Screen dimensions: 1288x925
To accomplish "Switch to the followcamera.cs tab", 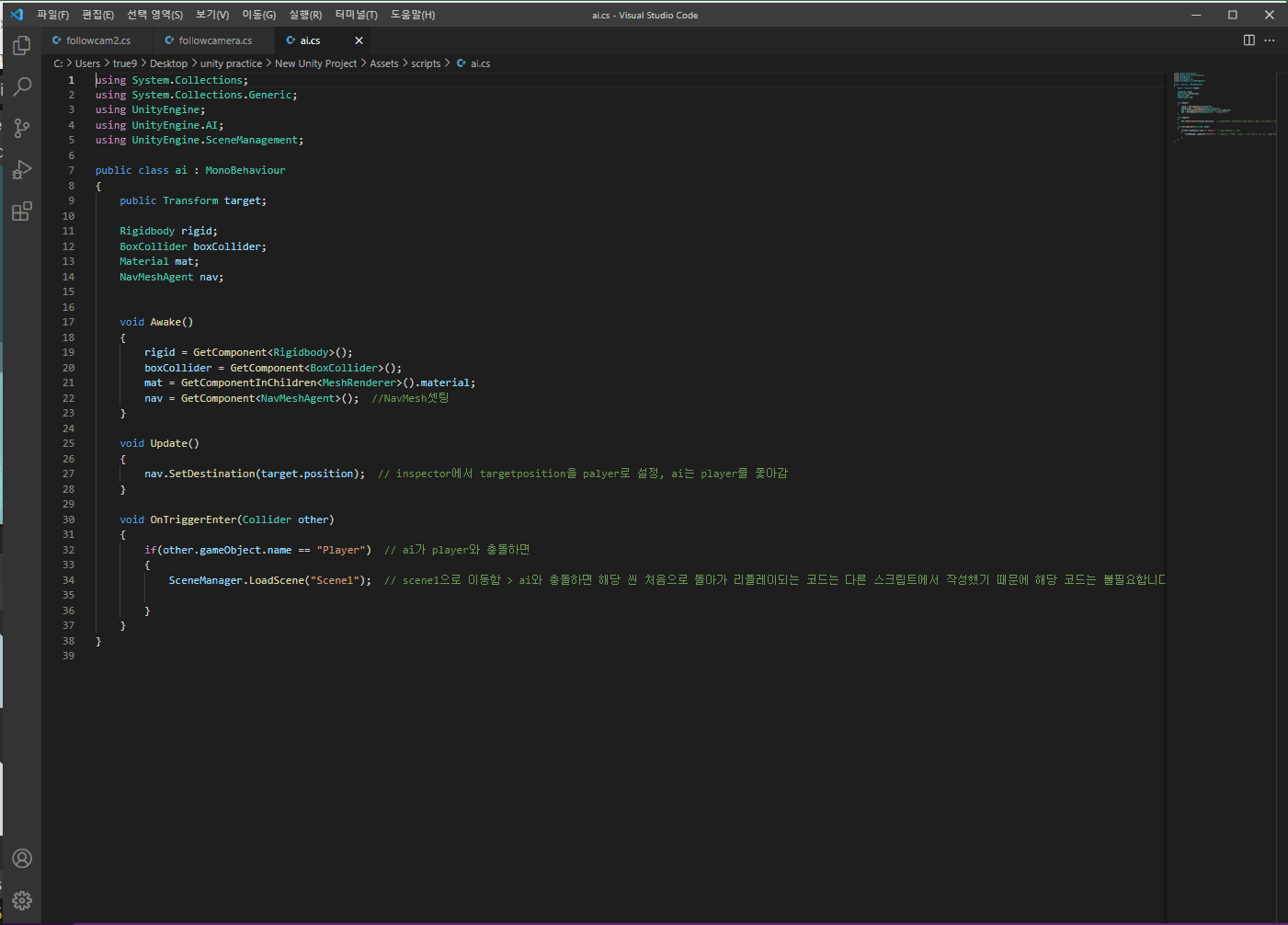I will tap(215, 40).
